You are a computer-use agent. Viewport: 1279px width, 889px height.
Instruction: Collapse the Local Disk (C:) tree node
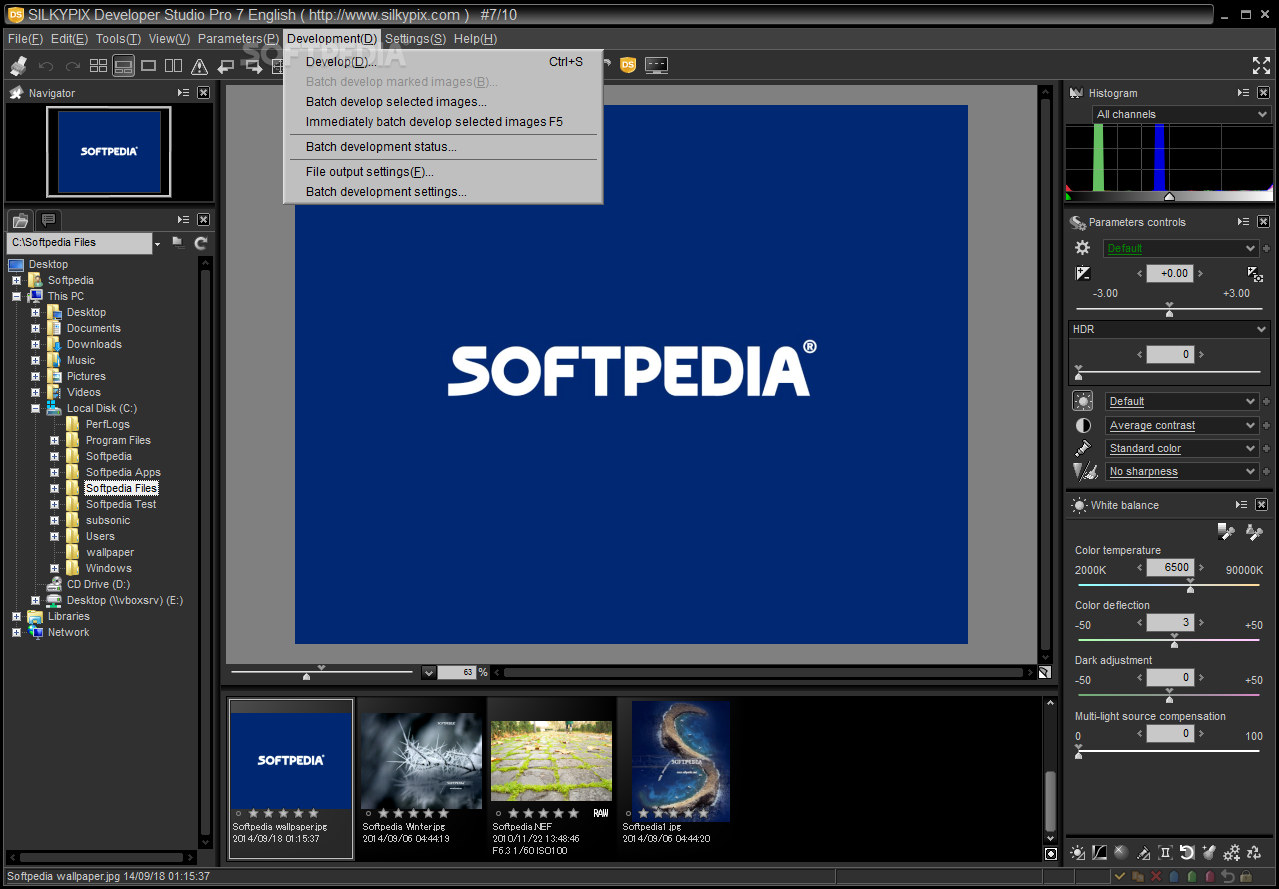tap(35, 408)
